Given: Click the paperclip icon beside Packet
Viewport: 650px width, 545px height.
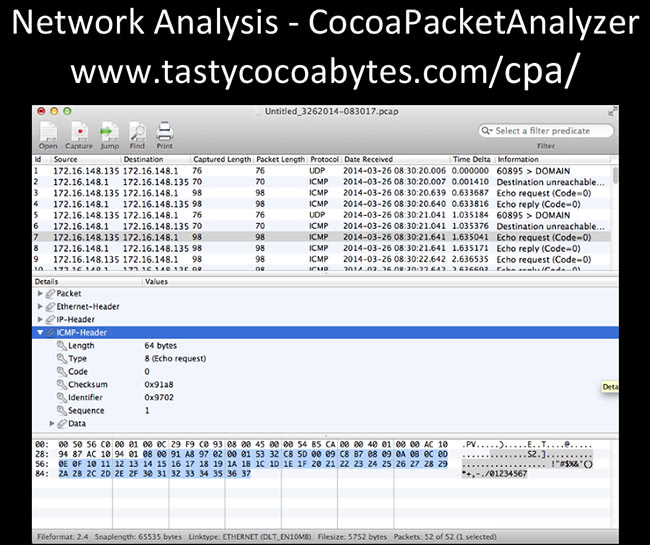Looking at the screenshot, I should [x=50, y=293].
